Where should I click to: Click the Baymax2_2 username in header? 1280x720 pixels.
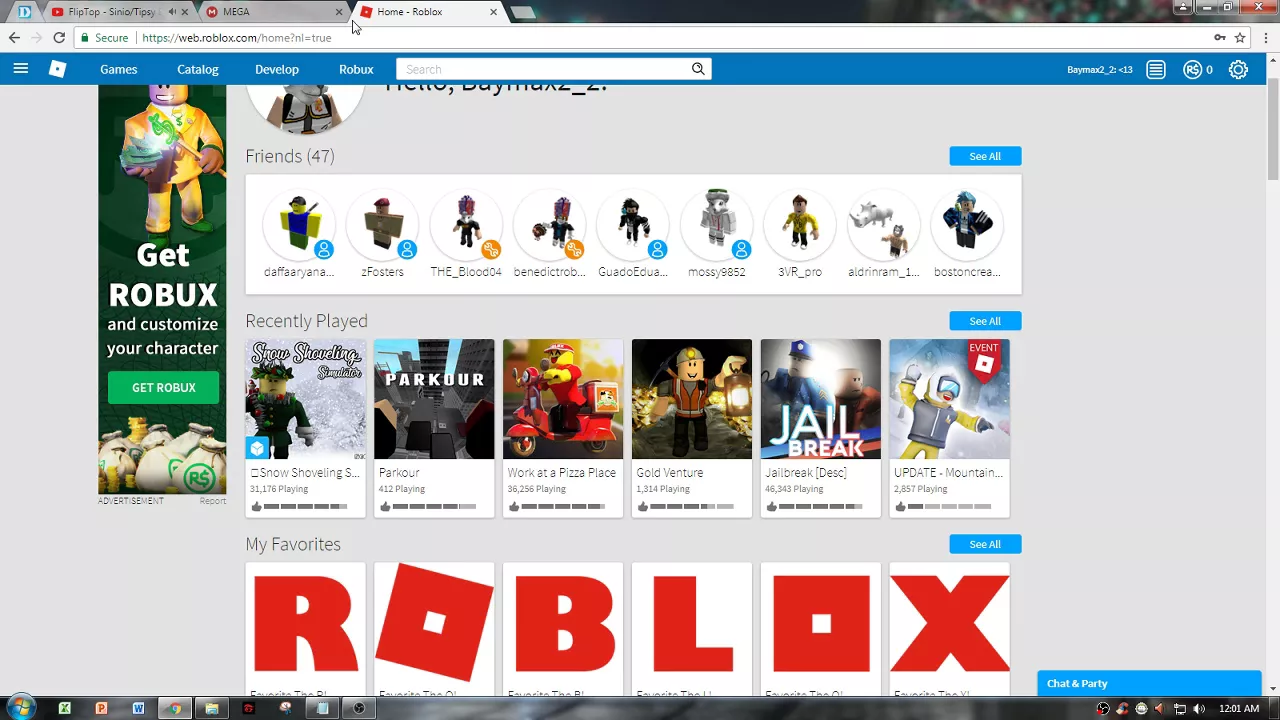point(1100,70)
